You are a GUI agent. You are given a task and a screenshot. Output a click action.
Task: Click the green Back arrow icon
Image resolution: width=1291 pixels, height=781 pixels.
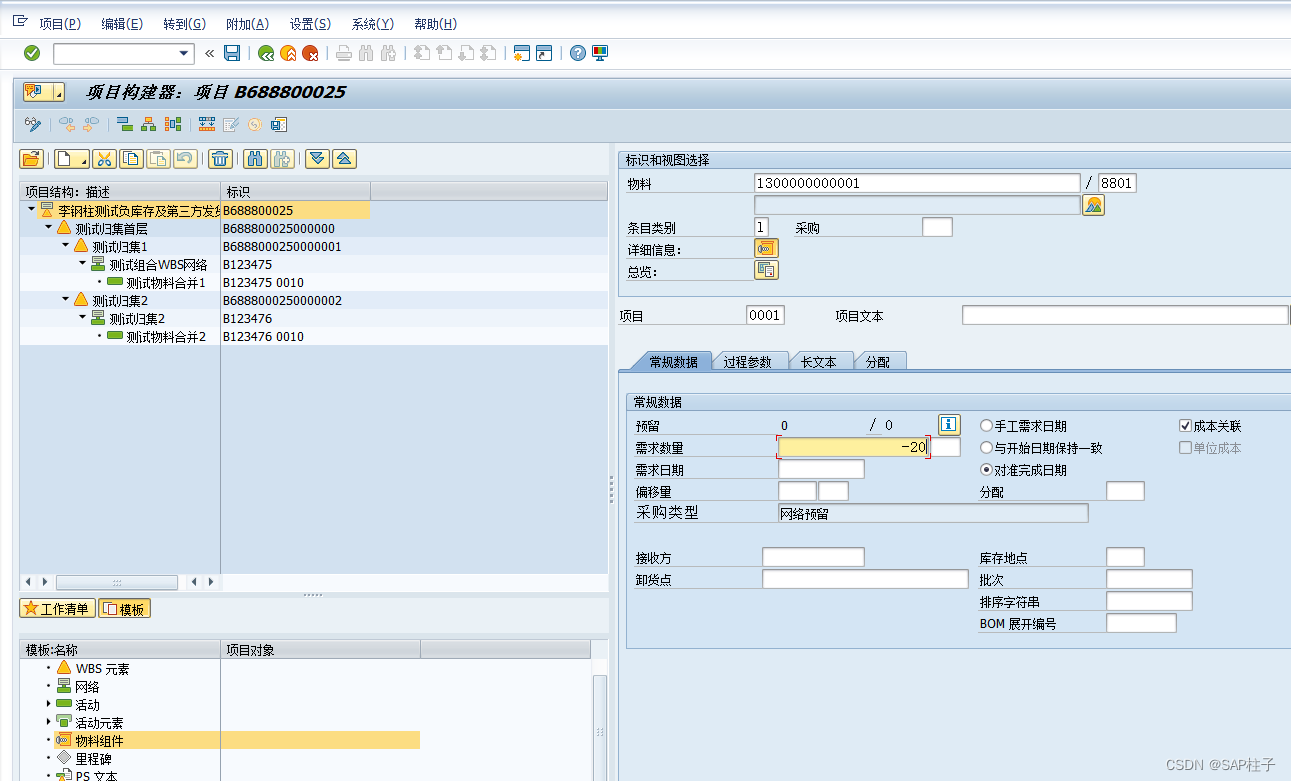pos(265,53)
